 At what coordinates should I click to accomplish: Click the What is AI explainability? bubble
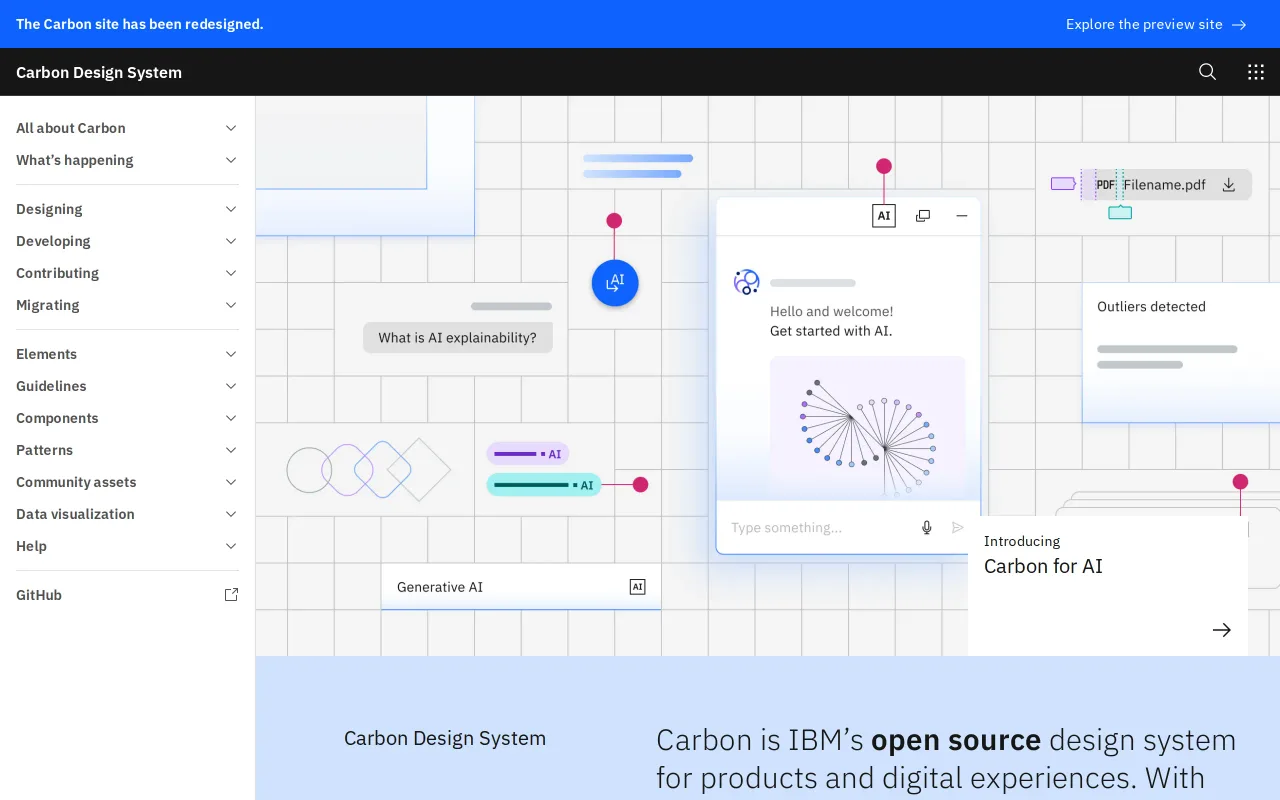tap(458, 338)
